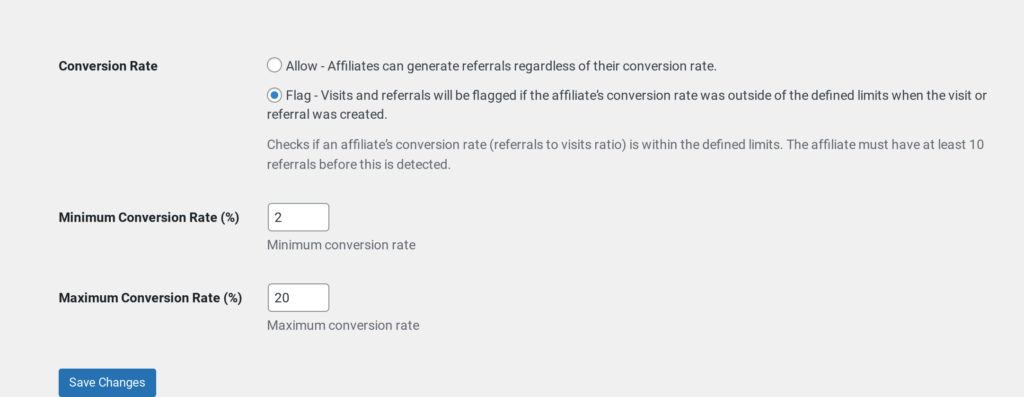
Task: Click the 'referrals before this is detected.' text
Action: tap(359, 165)
